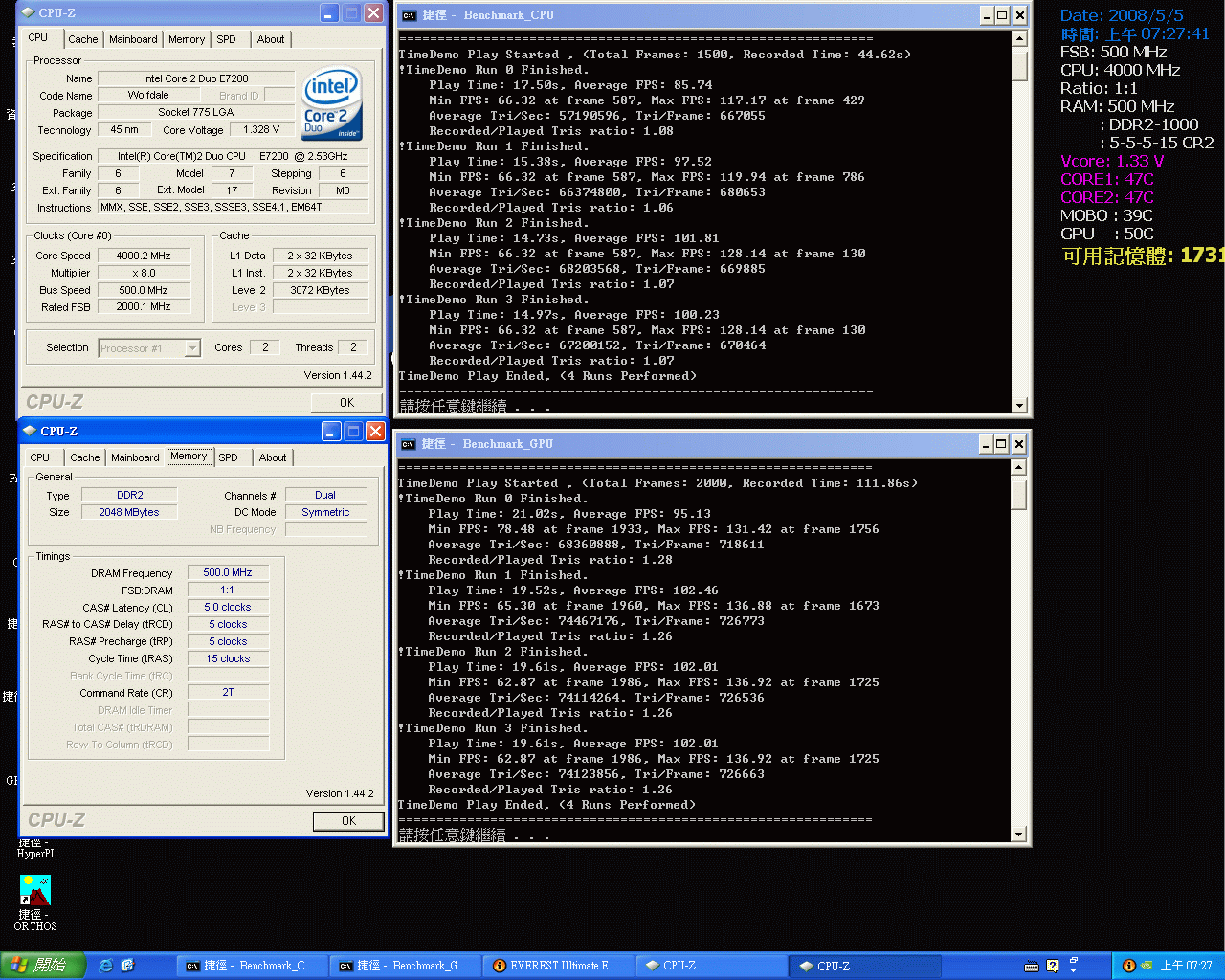Viewport: 1225px width, 980px height.
Task: Click the memory Size value 2048 MBytes
Action: pyautogui.click(x=129, y=512)
